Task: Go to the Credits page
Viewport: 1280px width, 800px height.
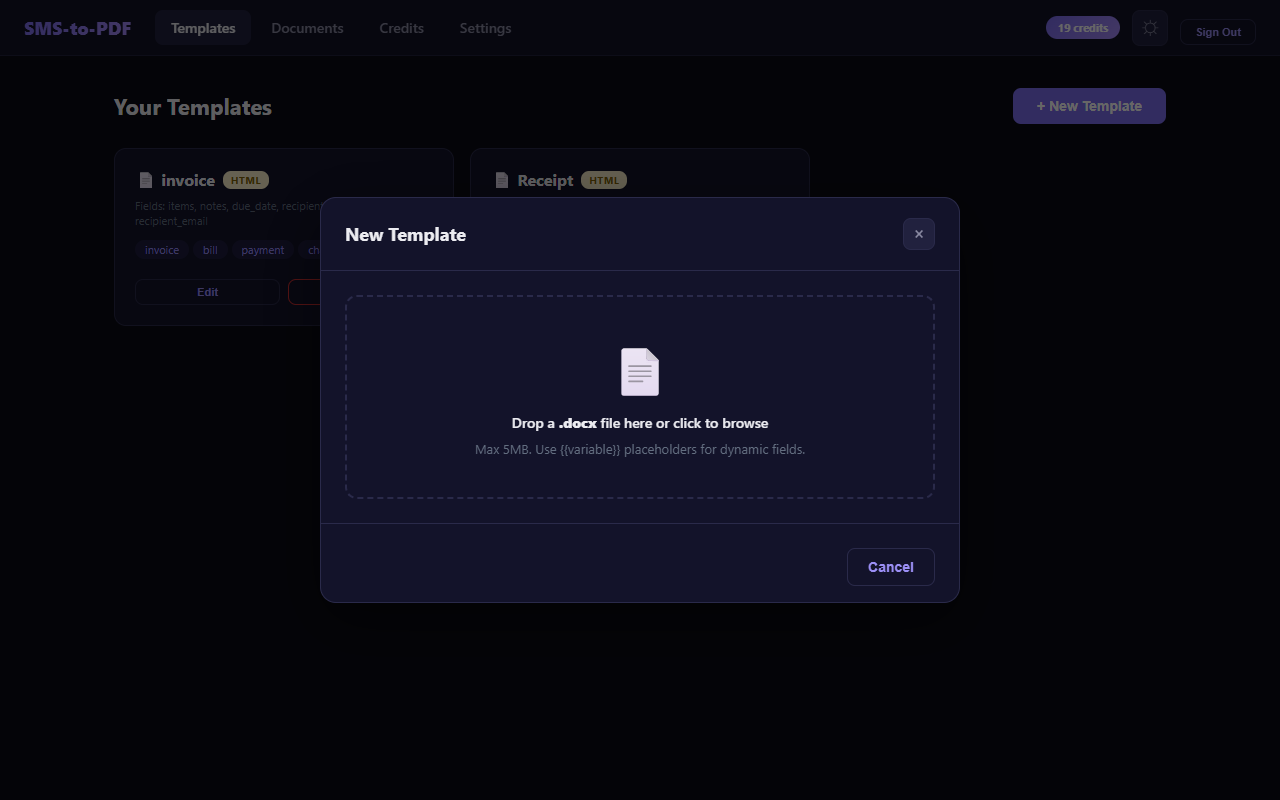Action: coord(401,28)
